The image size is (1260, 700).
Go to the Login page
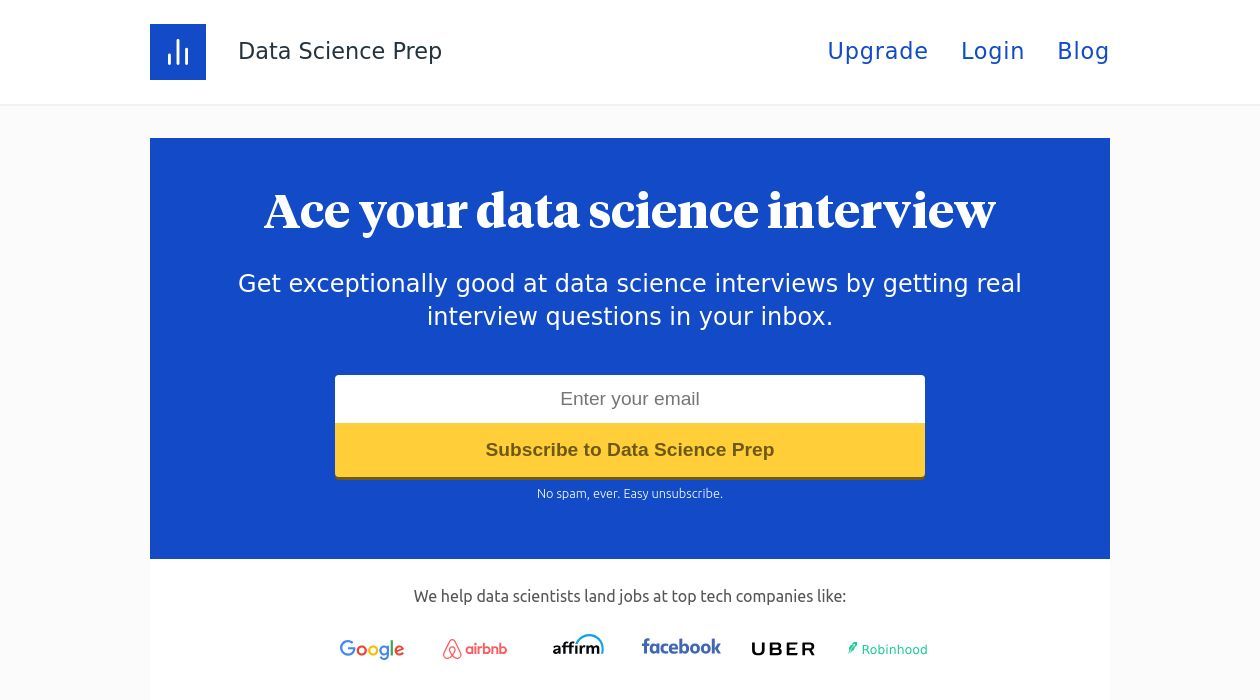coord(992,51)
